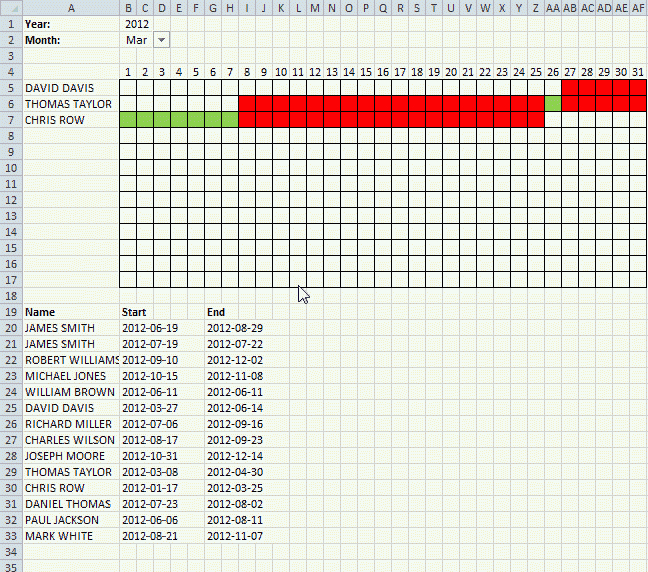
Task: Click end date 2012-06-14
Action: click(235, 408)
